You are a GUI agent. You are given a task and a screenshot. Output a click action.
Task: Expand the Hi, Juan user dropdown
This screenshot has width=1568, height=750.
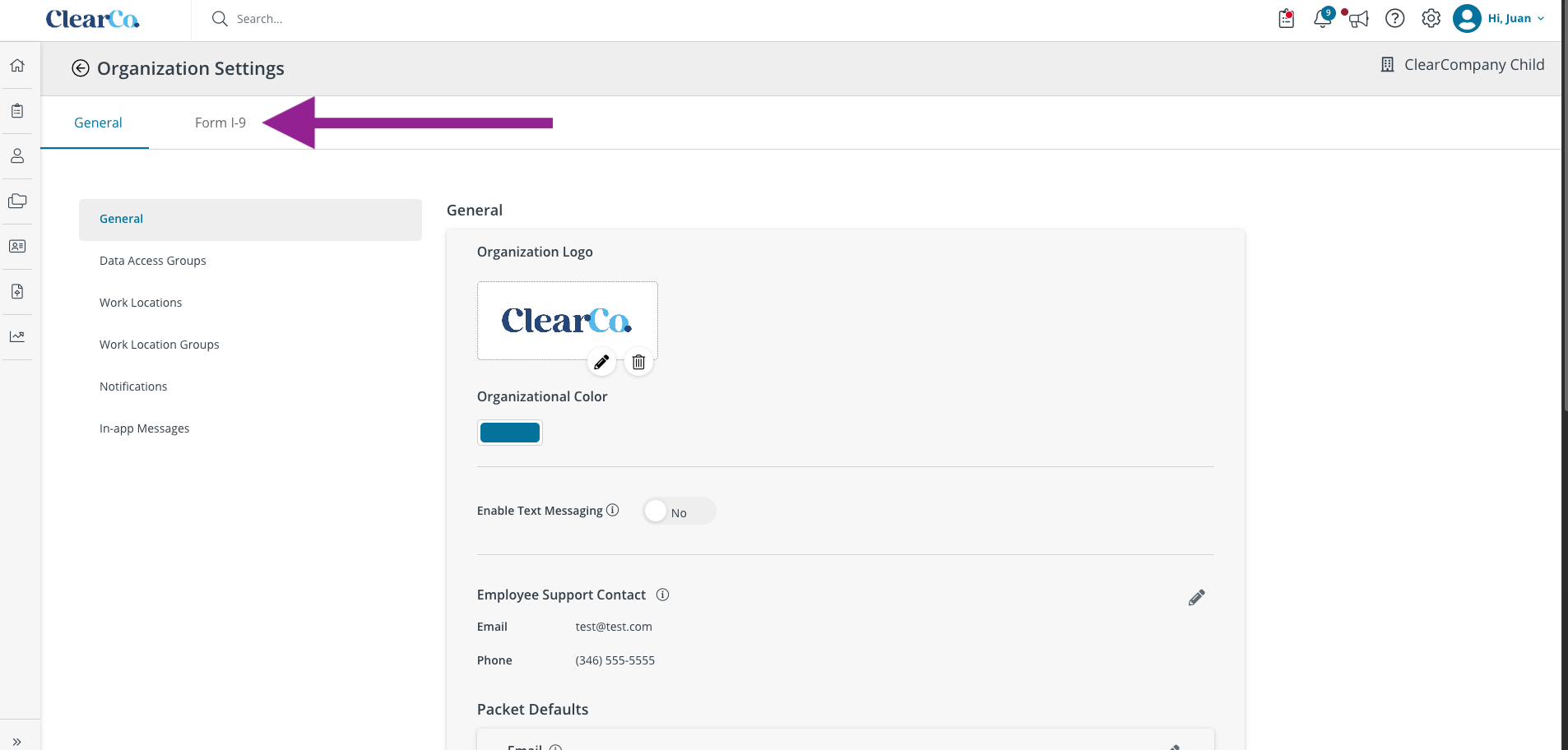(x=1516, y=18)
